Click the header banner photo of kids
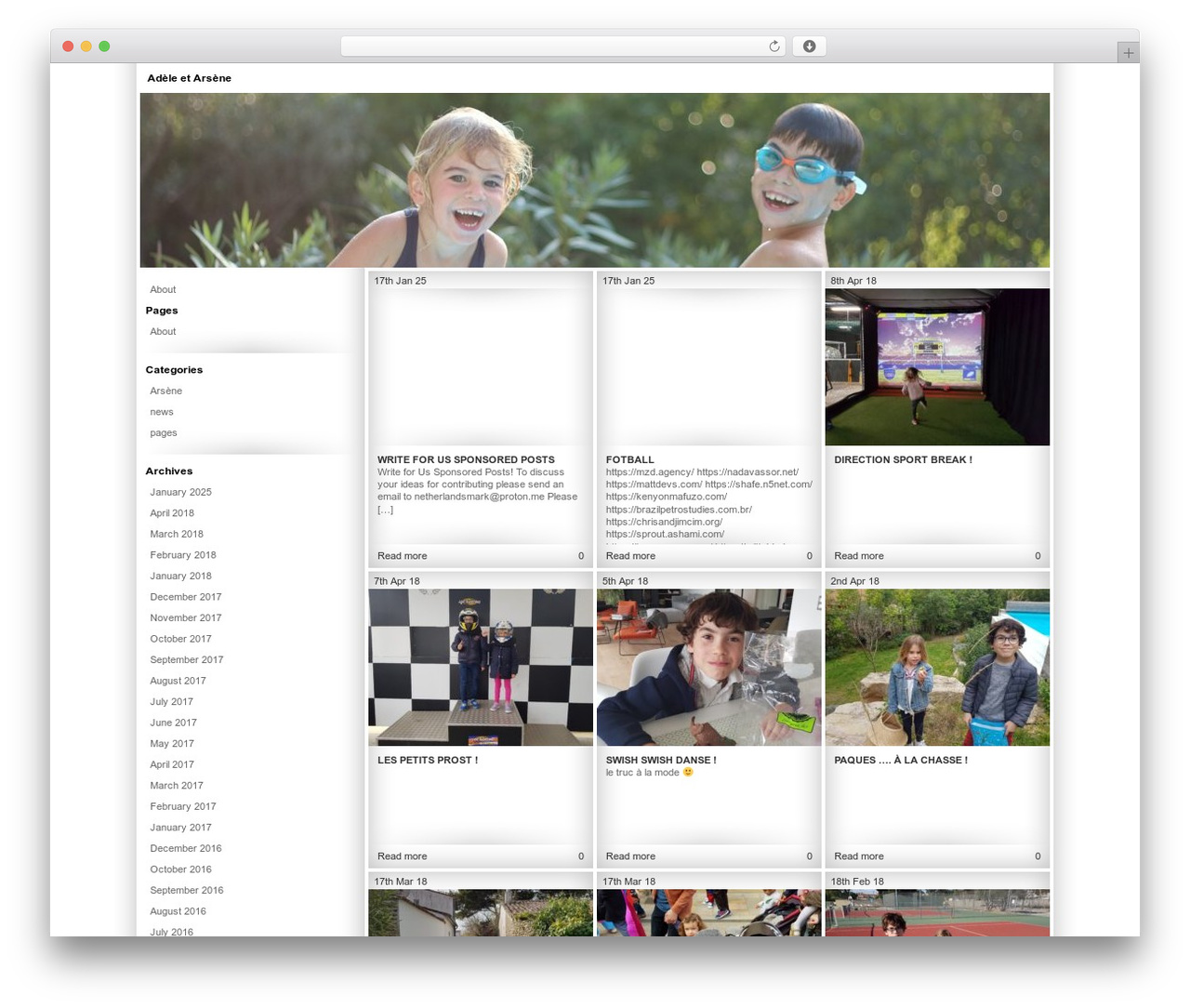Image resolution: width=1190 pixels, height=1008 pixels. tap(595, 180)
